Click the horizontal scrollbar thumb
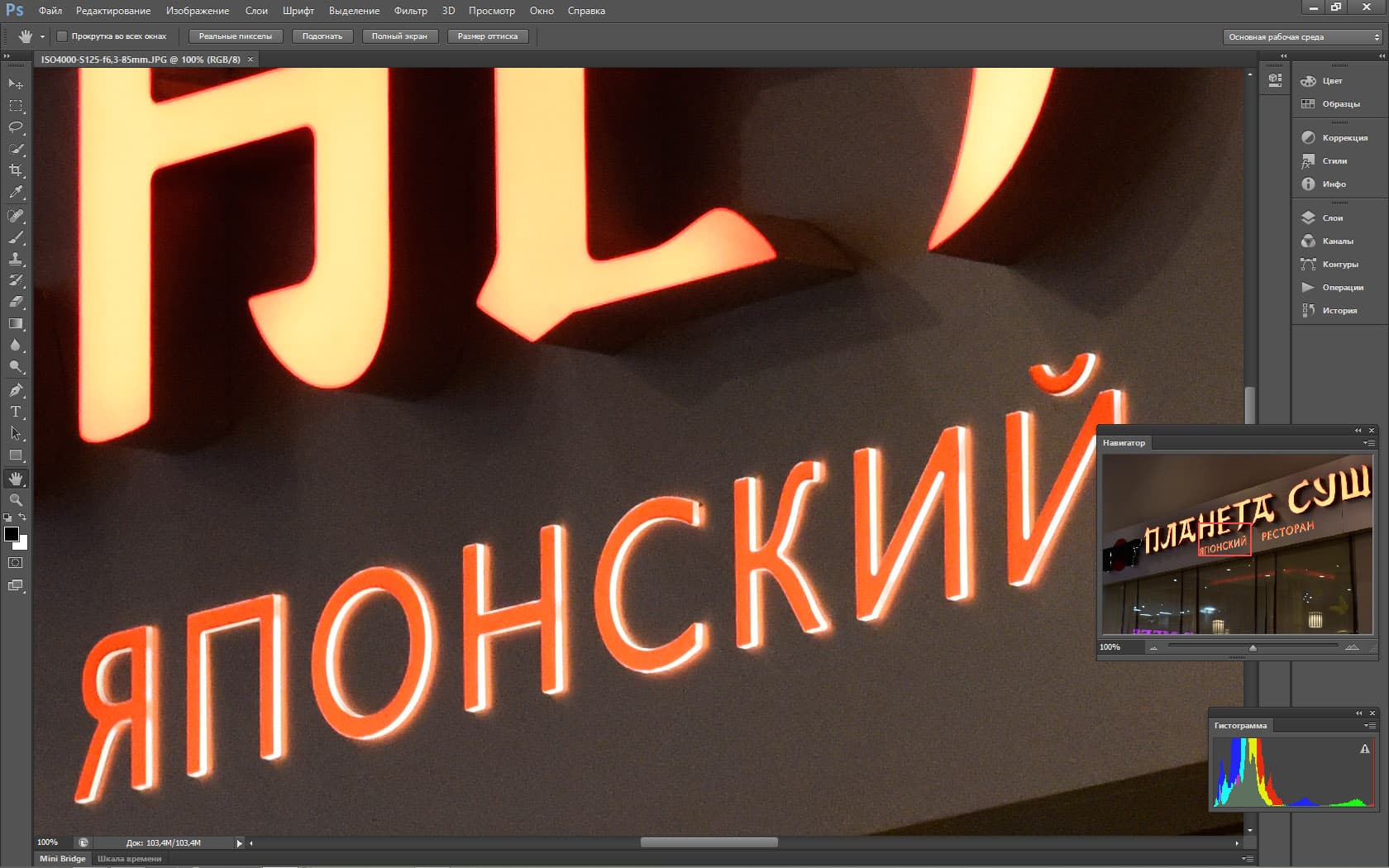This screenshot has width=1389, height=868. (709, 842)
